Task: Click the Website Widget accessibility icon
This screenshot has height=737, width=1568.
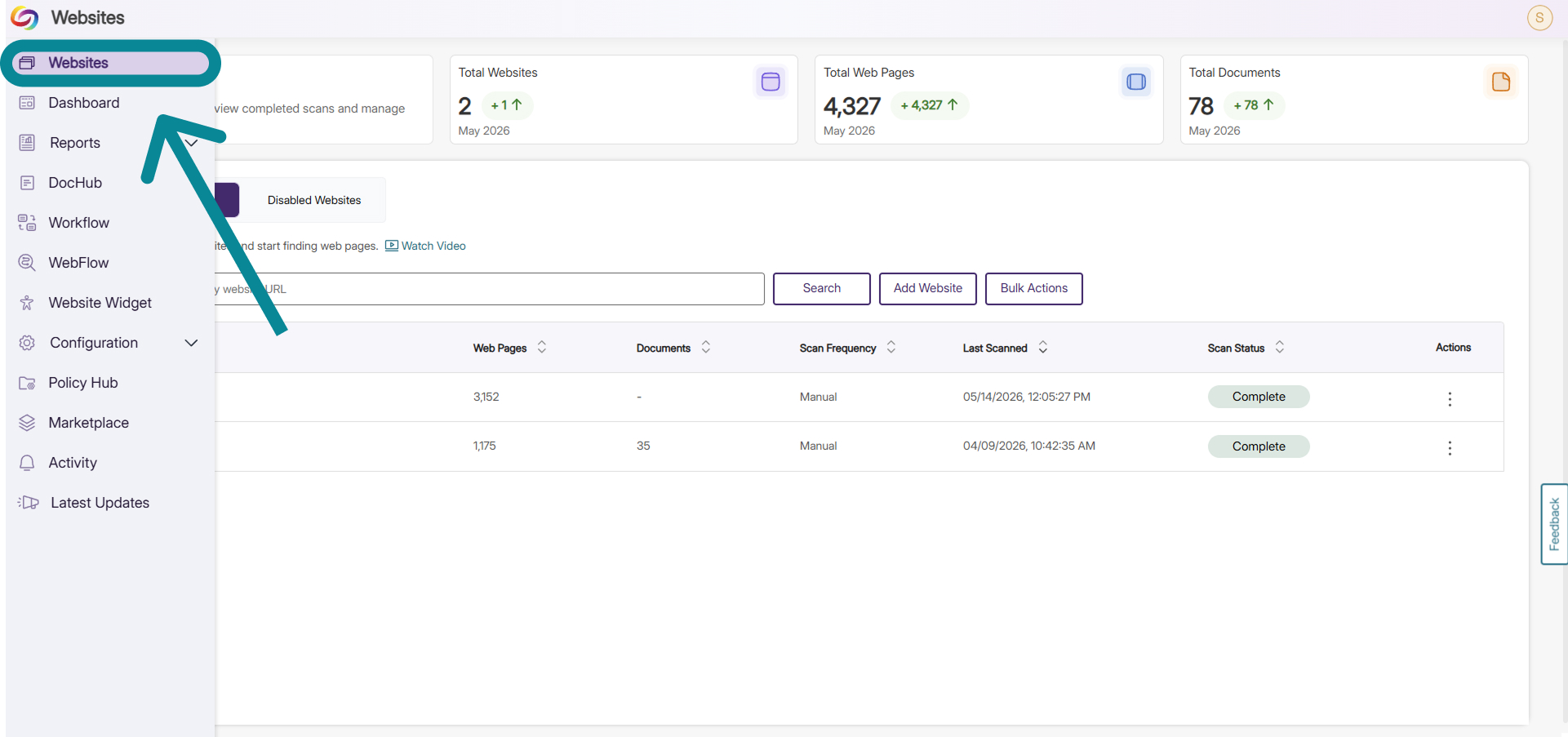Action: (x=27, y=303)
